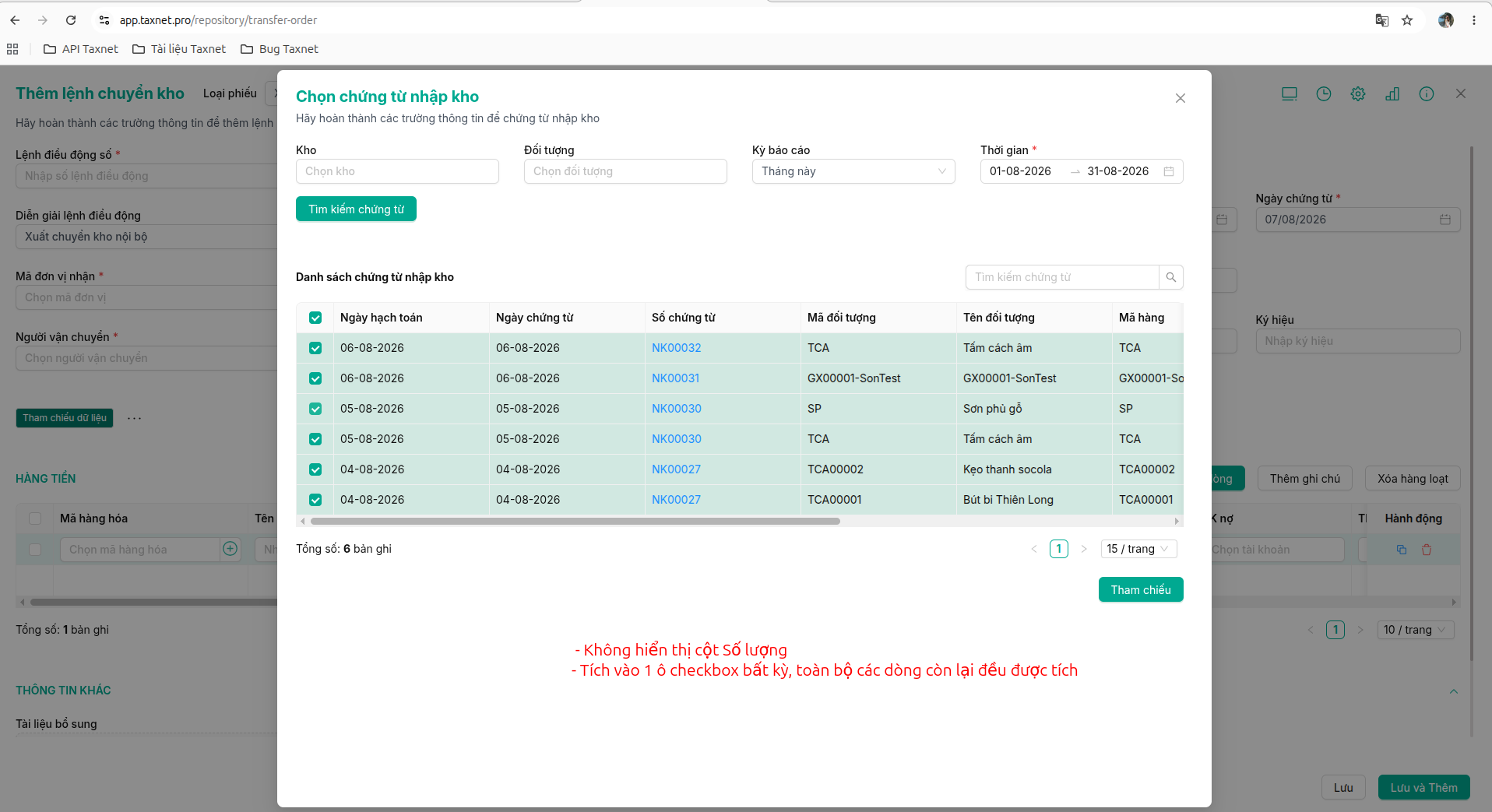This screenshot has width=1492, height=812.
Task: Uncheck the select-all header checkbox
Action: pos(315,318)
